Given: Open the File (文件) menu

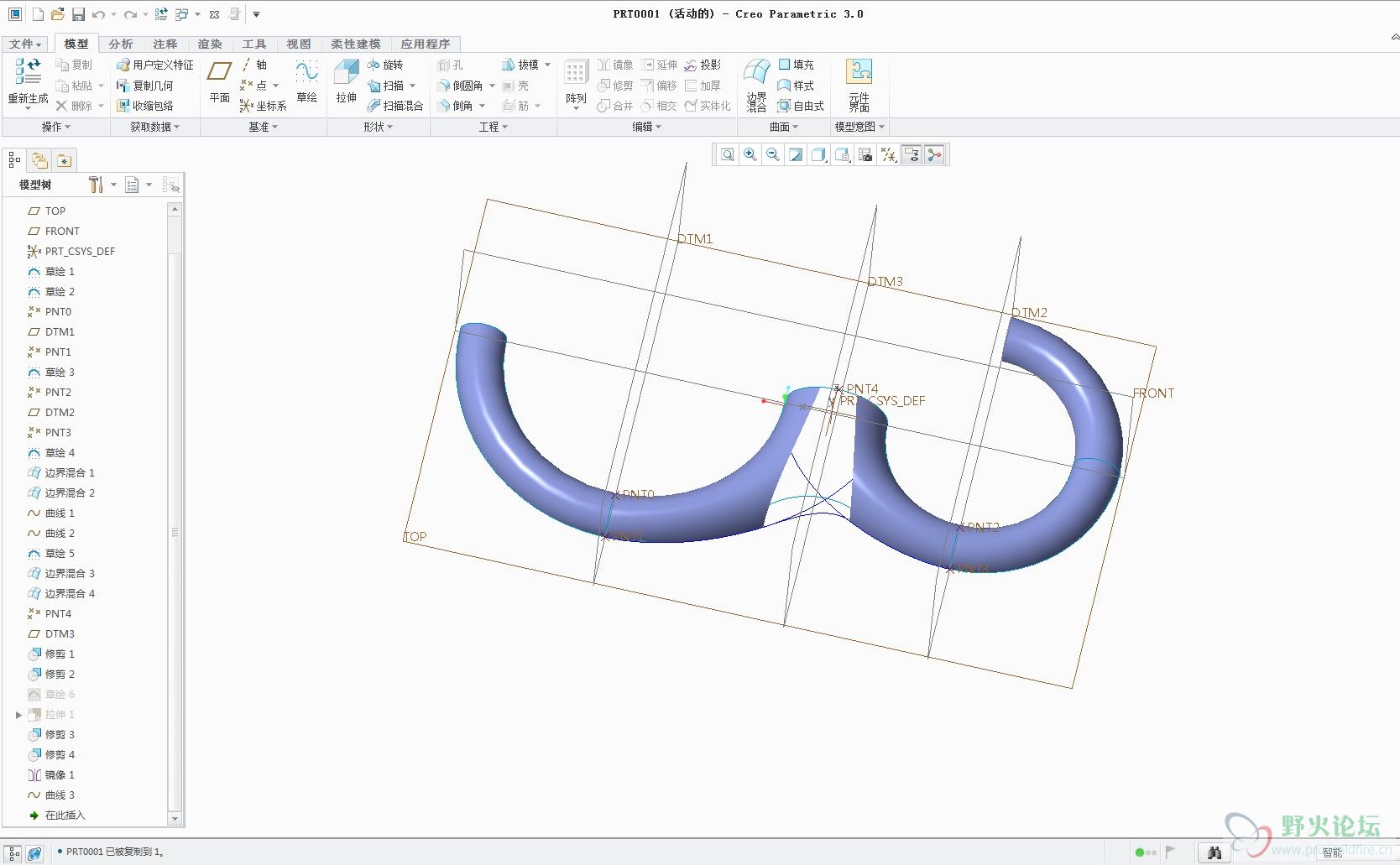Looking at the screenshot, I should pos(25,44).
